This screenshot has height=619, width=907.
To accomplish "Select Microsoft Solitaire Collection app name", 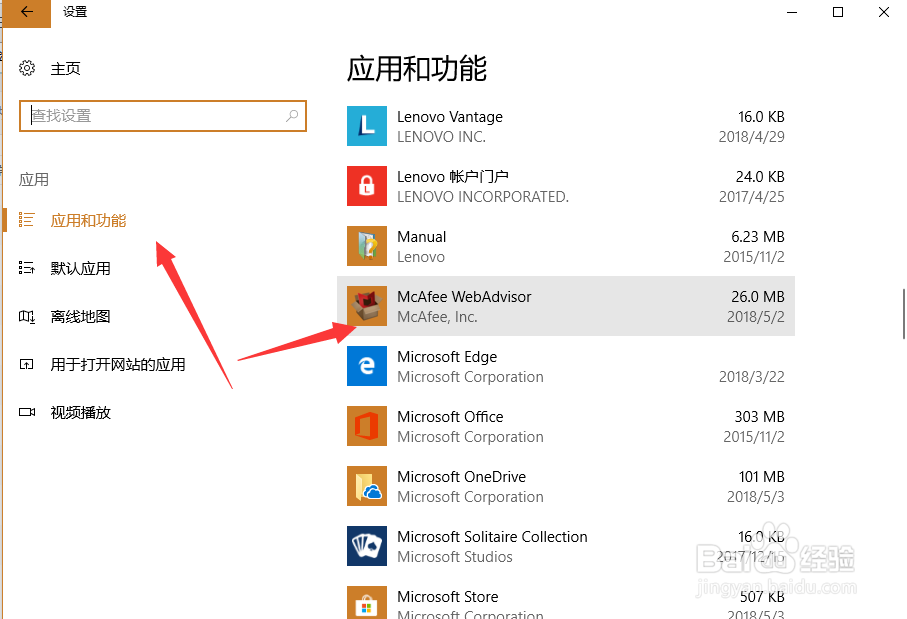I will pos(492,537).
